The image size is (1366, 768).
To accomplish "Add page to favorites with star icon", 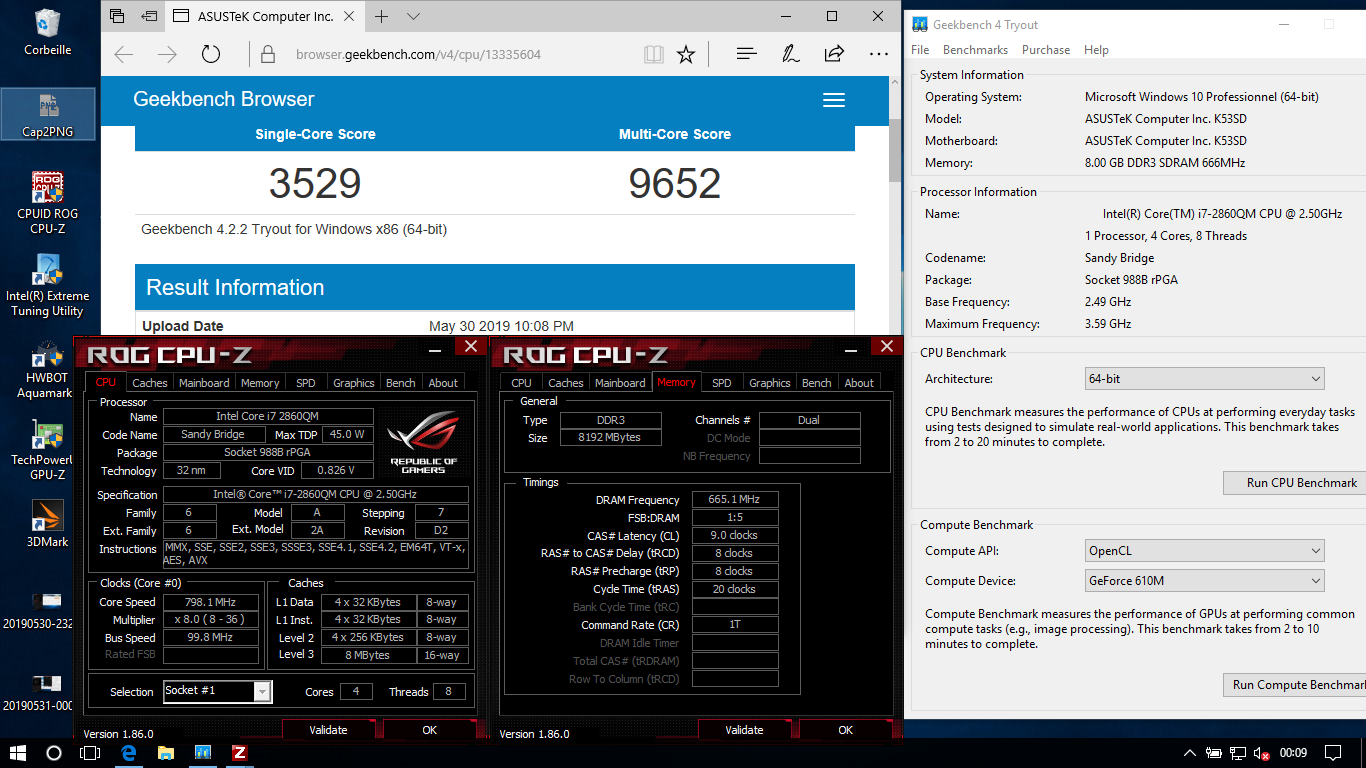I will (686, 54).
